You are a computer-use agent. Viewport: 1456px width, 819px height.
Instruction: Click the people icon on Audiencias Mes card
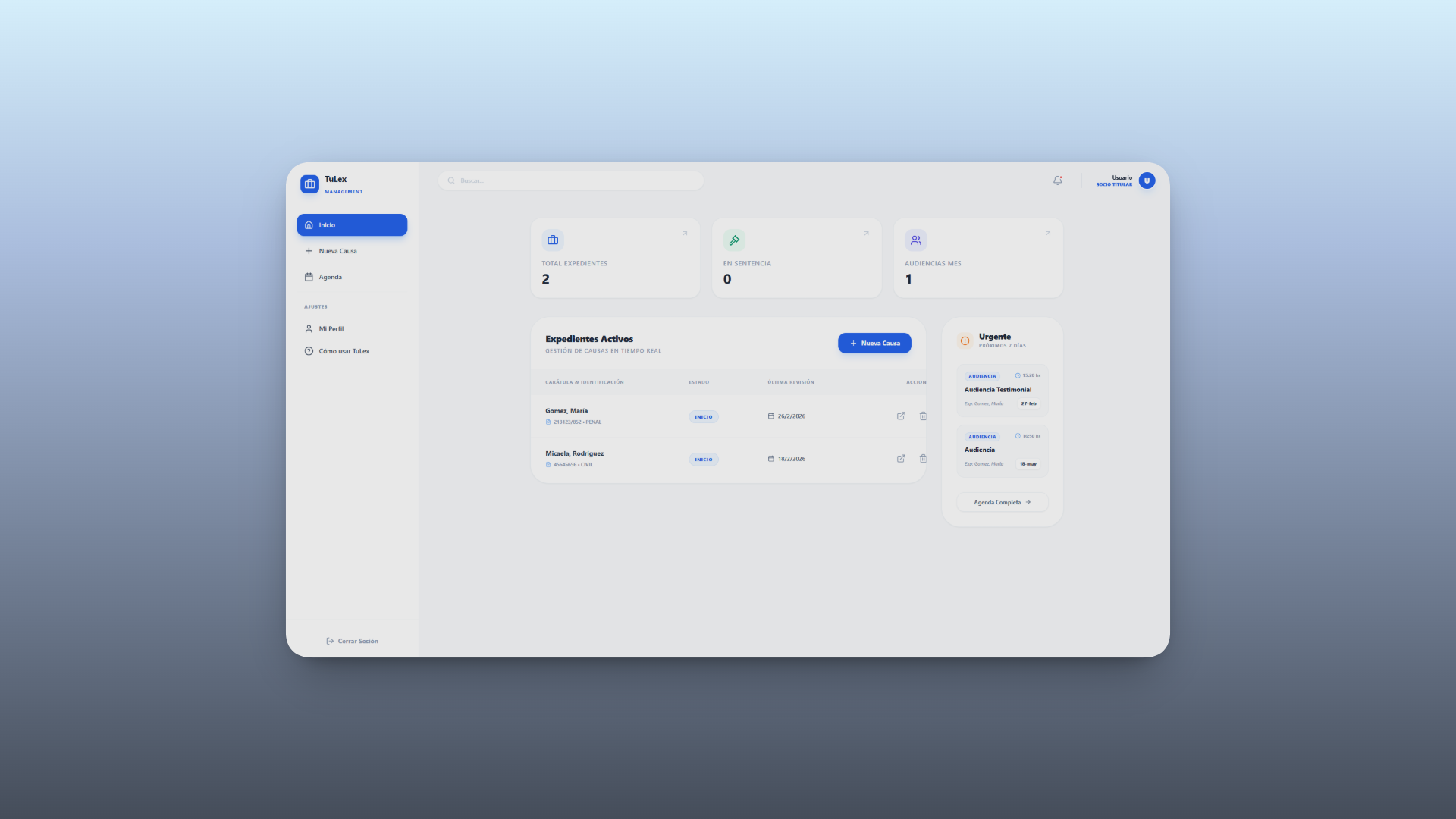[x=916, y=240]
